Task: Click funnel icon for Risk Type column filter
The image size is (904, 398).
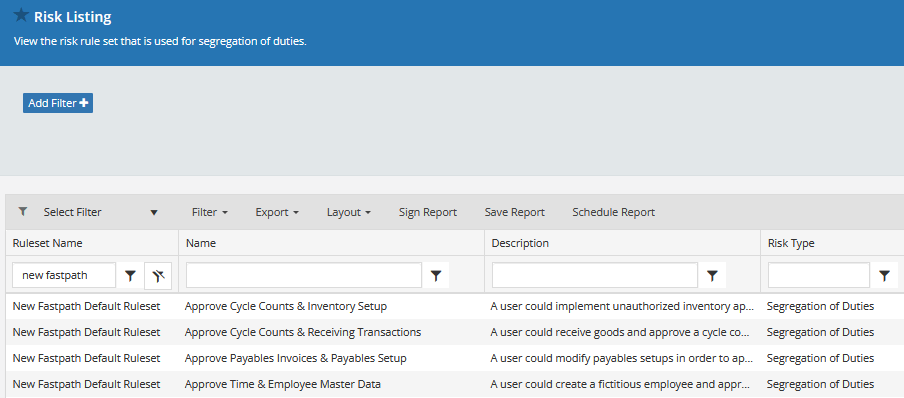Action: 885,276
